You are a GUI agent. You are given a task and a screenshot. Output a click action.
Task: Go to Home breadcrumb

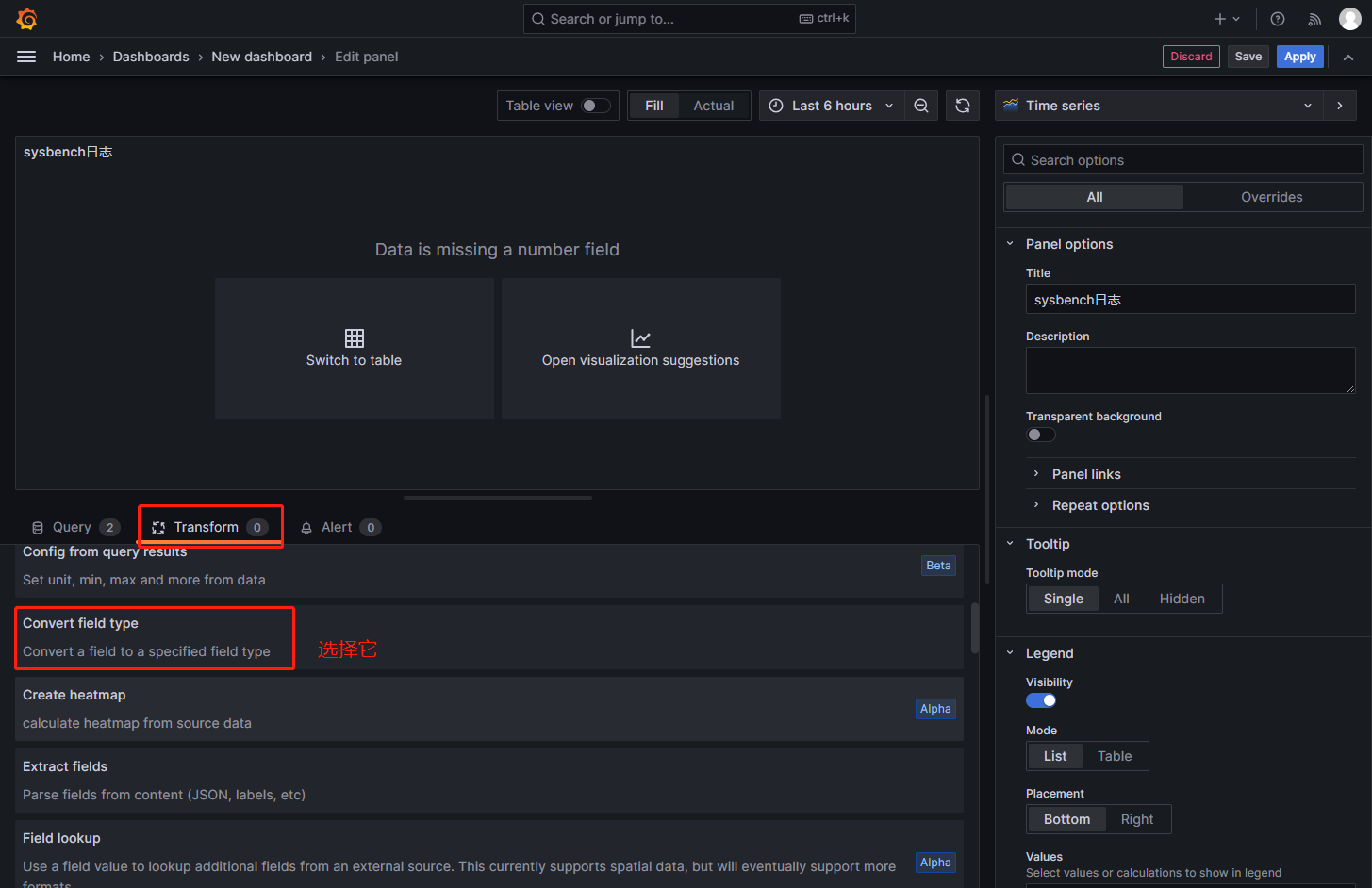[72, 57]
